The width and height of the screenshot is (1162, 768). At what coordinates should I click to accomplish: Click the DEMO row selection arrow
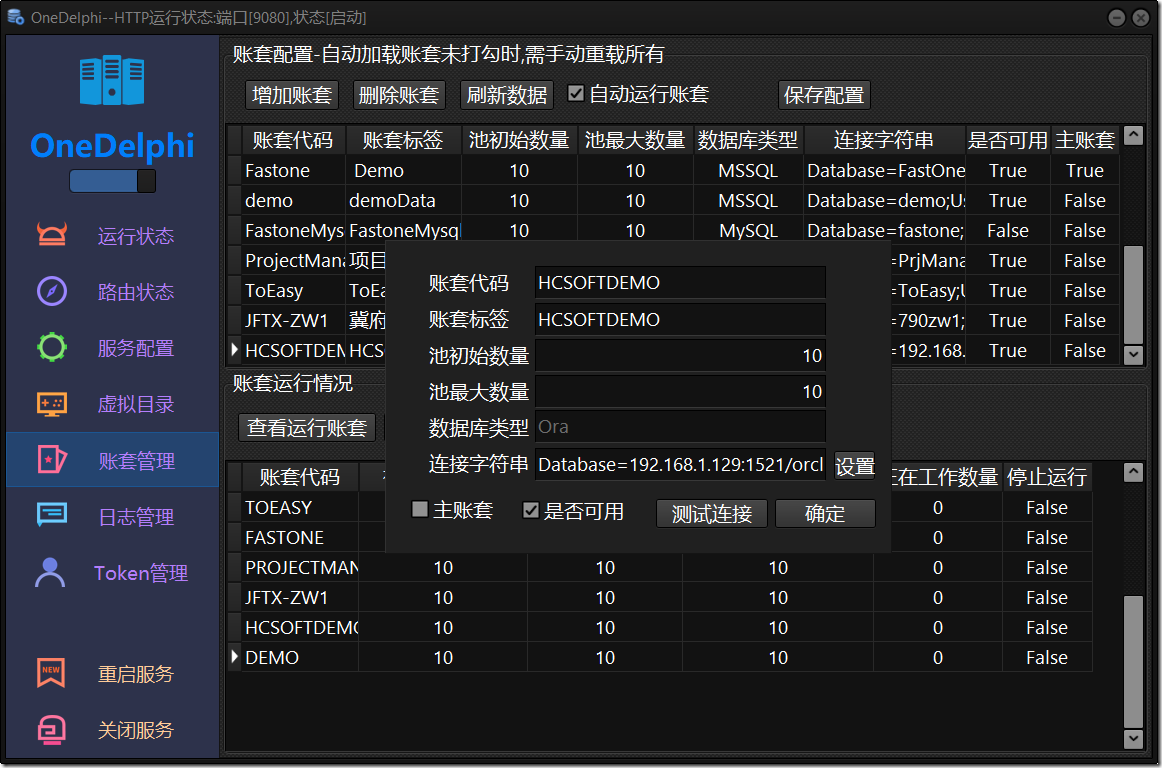(x=233, y=657)
